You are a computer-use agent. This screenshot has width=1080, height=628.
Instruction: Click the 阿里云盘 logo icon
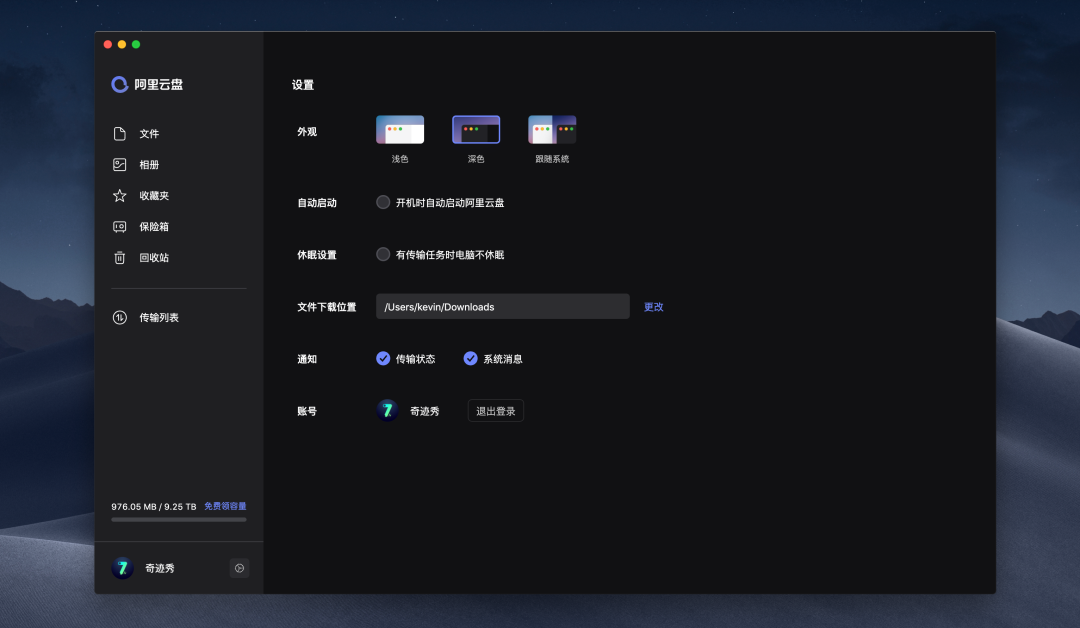coord(120,84)
